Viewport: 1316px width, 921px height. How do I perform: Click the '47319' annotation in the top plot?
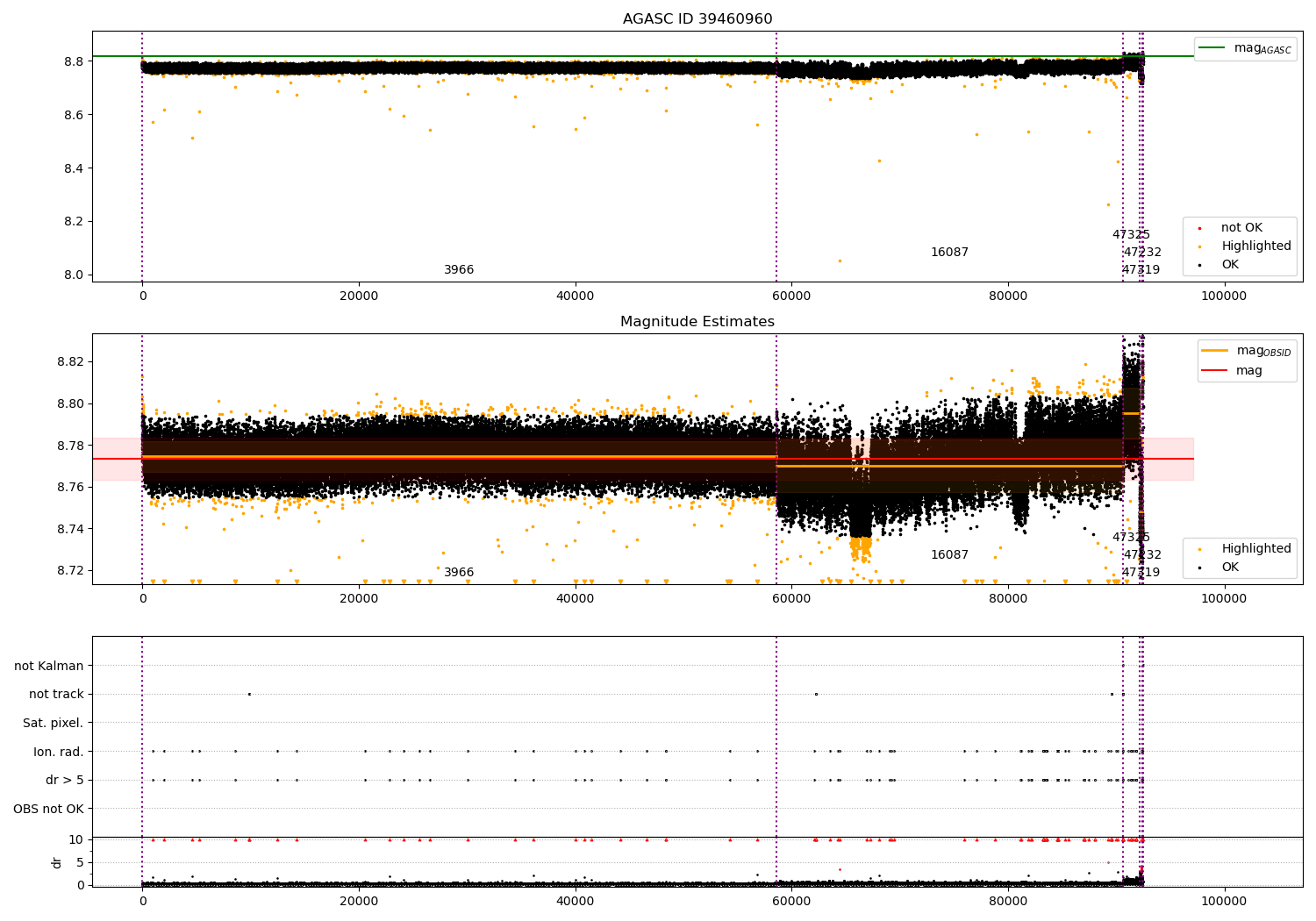(x=1141, y=270)
